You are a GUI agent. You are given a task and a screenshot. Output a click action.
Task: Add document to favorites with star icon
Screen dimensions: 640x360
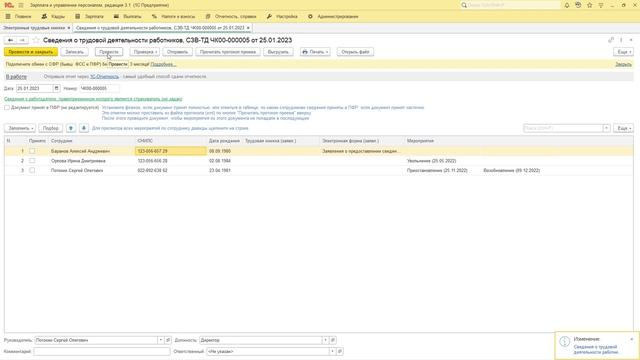[36, 40]
